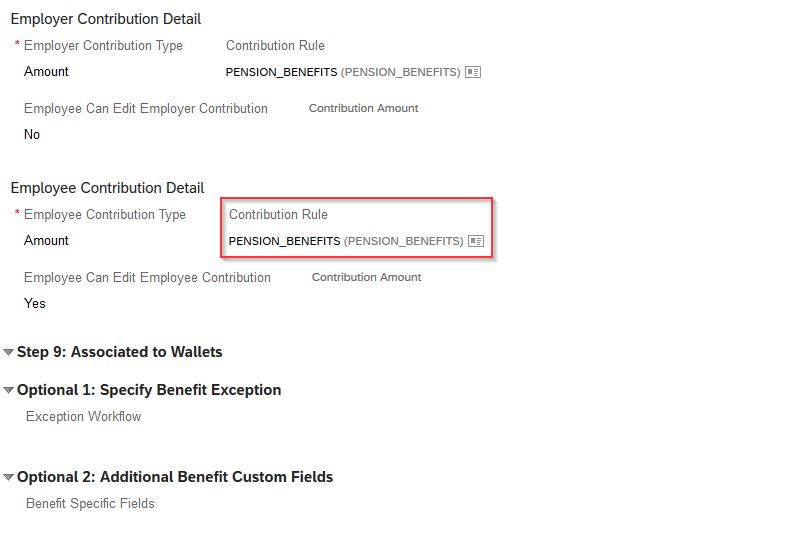Click Employee Can Edit Employee Contribution label

[x=147, y=277]
